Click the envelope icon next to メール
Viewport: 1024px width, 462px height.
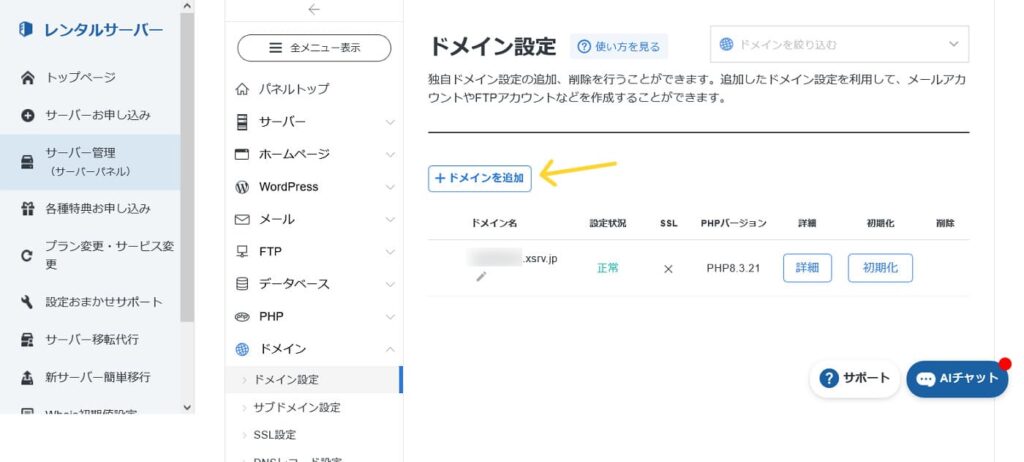[x=242, y=220]
